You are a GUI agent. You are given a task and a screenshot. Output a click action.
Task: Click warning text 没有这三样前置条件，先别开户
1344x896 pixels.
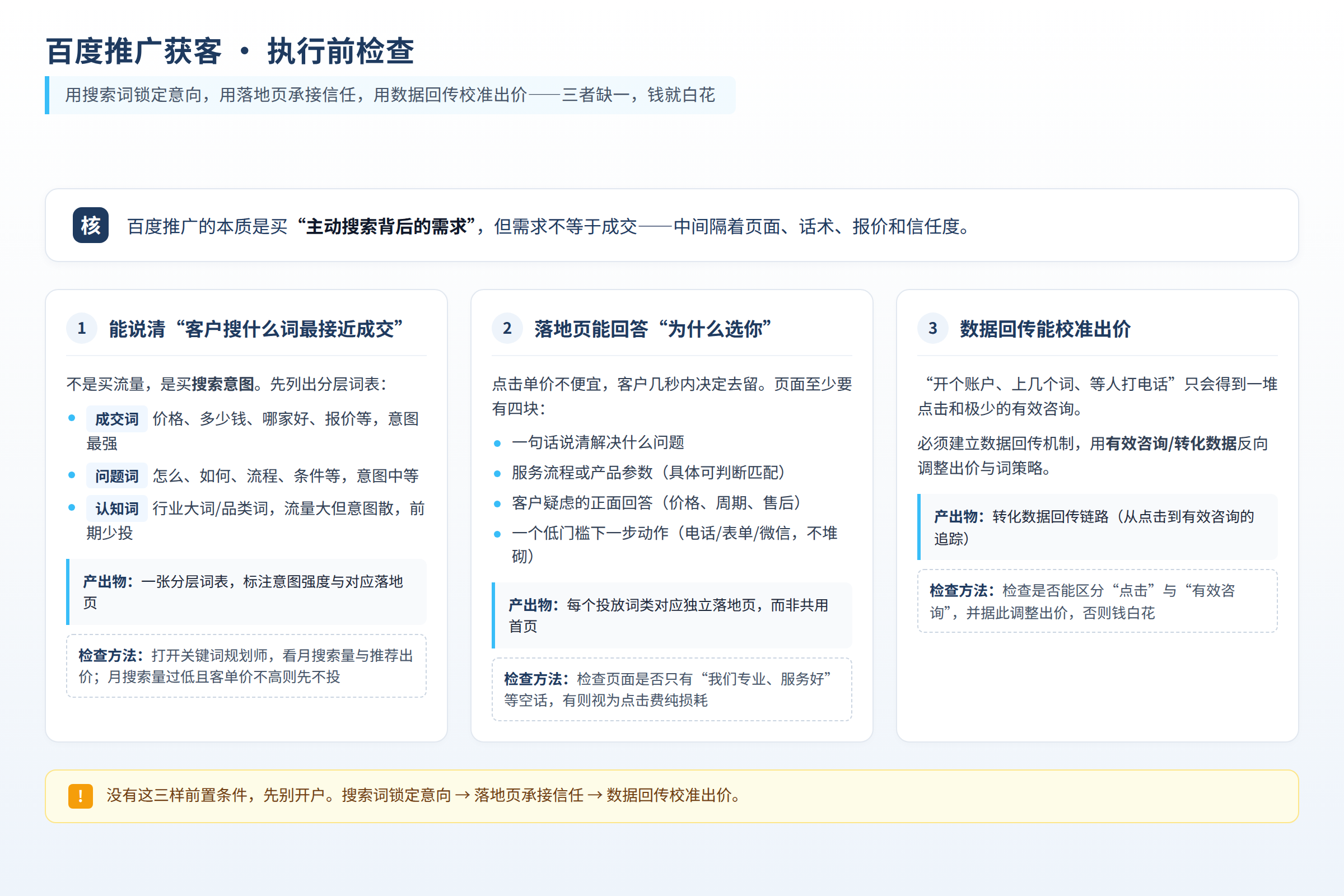tap(423, 795)
